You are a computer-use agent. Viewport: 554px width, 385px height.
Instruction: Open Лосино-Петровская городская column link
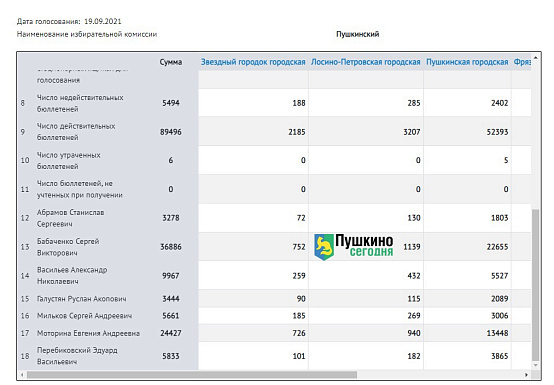366,62
